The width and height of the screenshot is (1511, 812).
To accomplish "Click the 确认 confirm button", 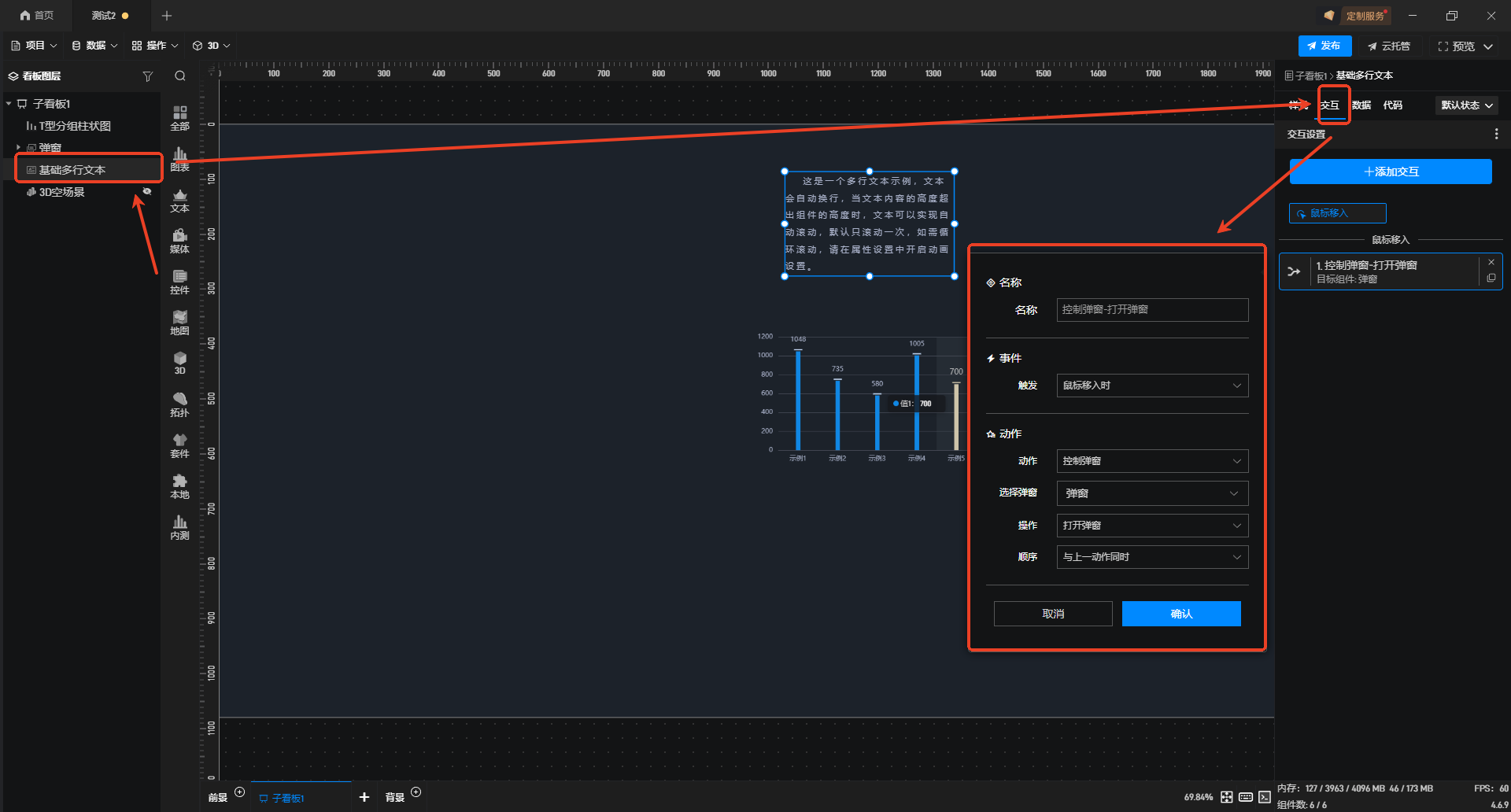I will tap(1180, 614).
